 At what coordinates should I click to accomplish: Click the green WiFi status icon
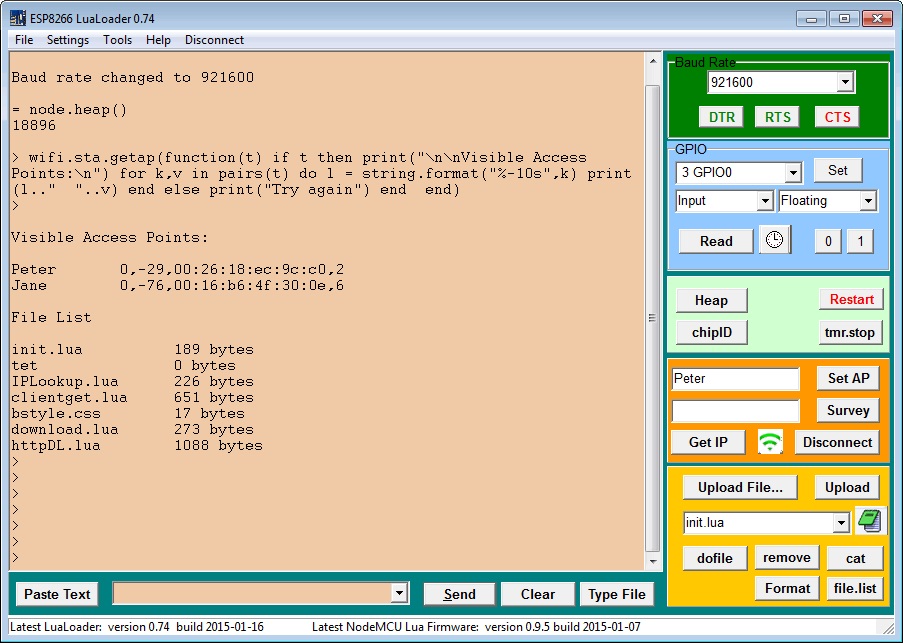[x=770, y=442]
